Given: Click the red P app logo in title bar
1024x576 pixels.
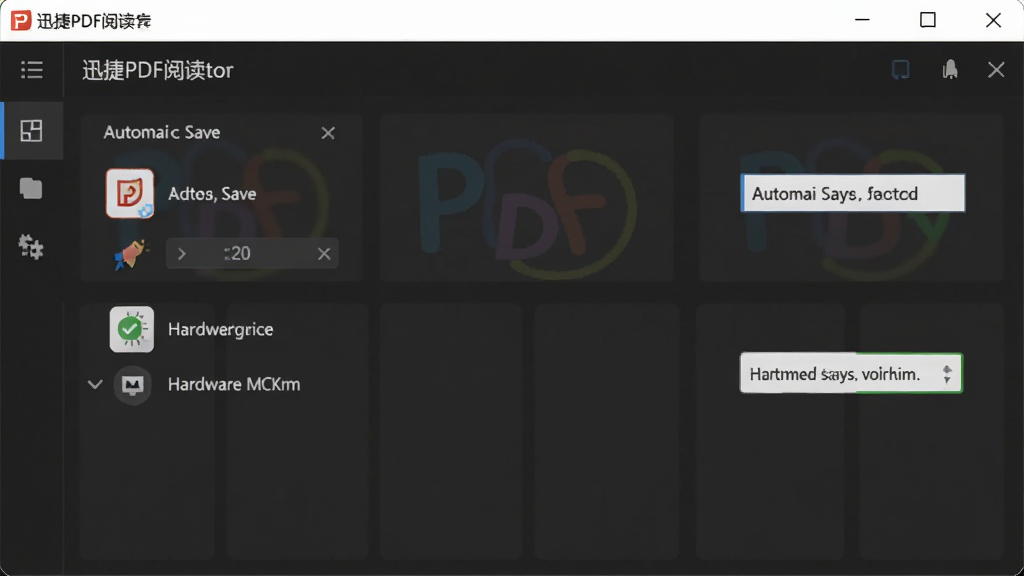Looking at the screenshot, I should [20, 20].
